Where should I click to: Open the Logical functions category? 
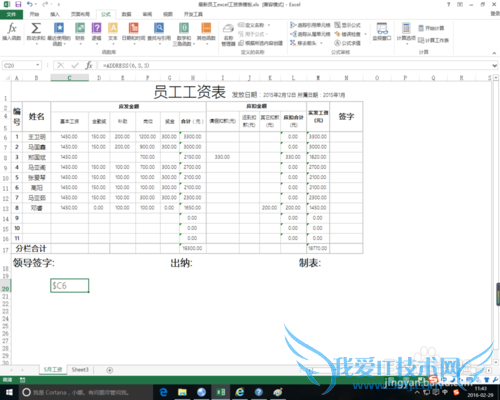pos(96,32)
